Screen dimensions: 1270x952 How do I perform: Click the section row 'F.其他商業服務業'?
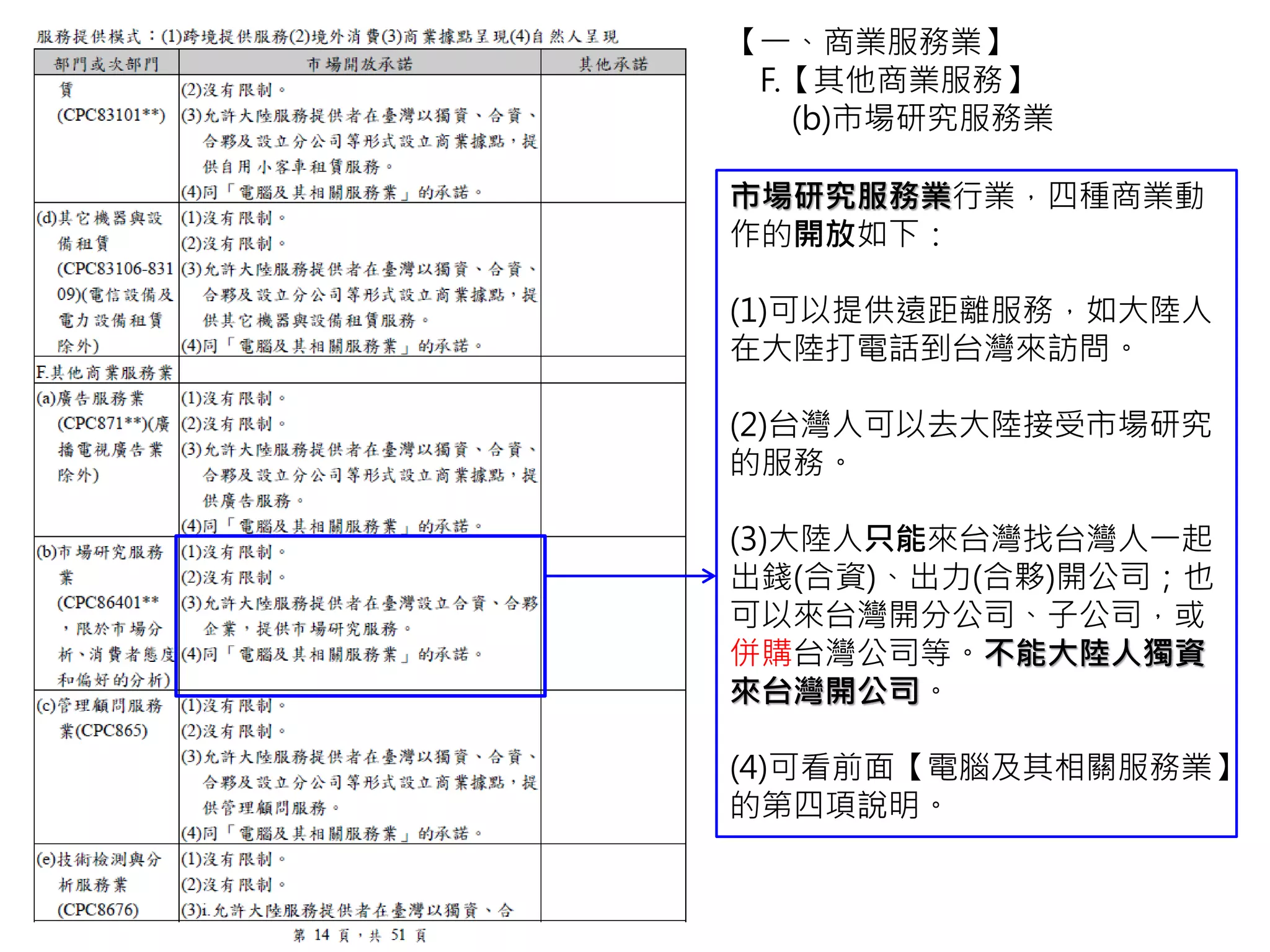(x=104, y=372)
